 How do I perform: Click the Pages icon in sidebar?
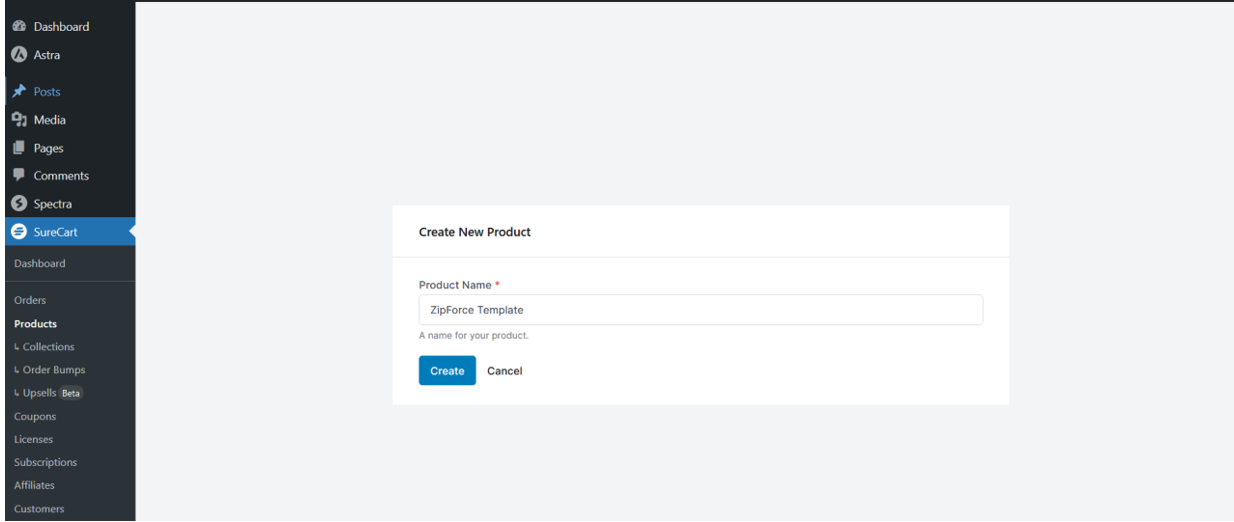pos(18,148)
